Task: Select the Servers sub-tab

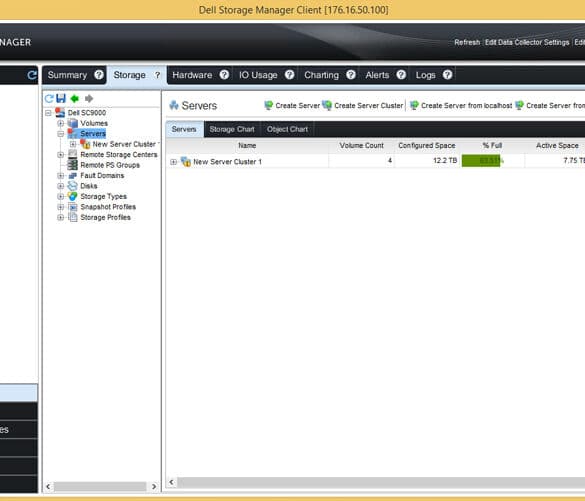Action: [184, 129]
